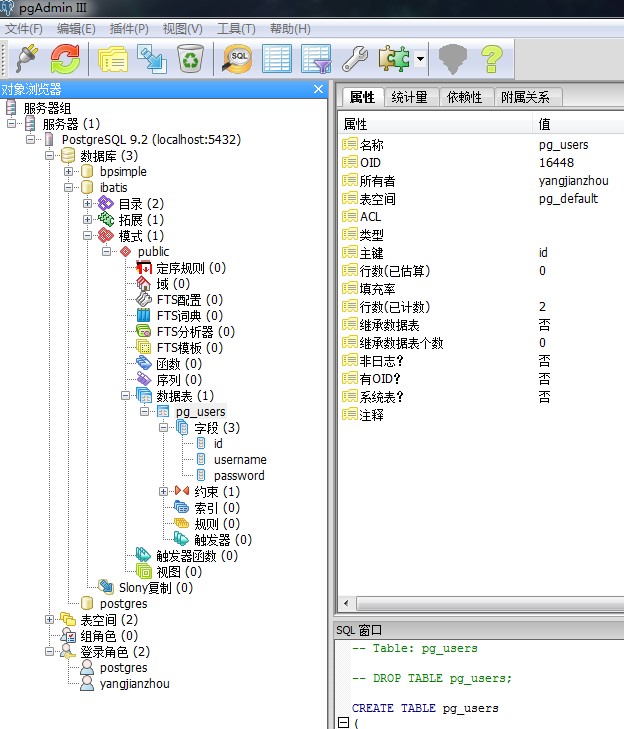Select the password column
Screen dimensions: 624x729
click(x=239, y=476)
